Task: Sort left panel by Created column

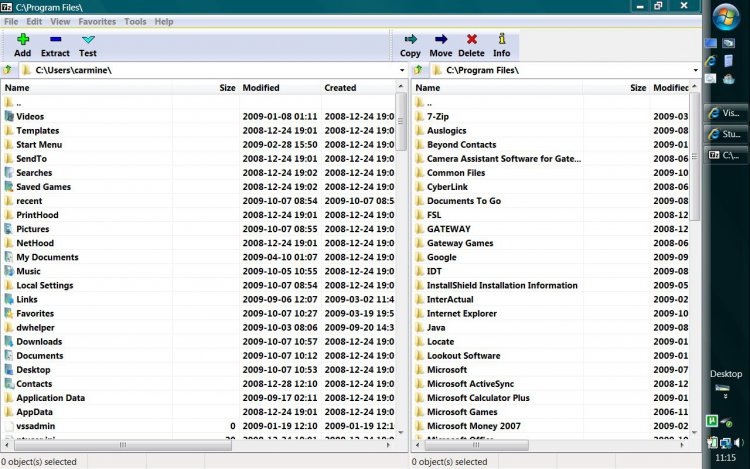Action: (358, 87)
